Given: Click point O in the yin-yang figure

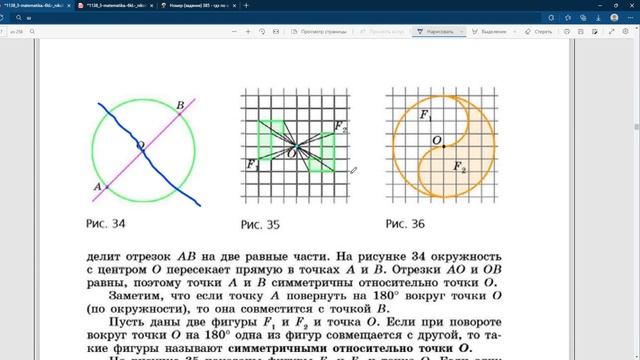Looking at the screenshot, I should point(444,146).
